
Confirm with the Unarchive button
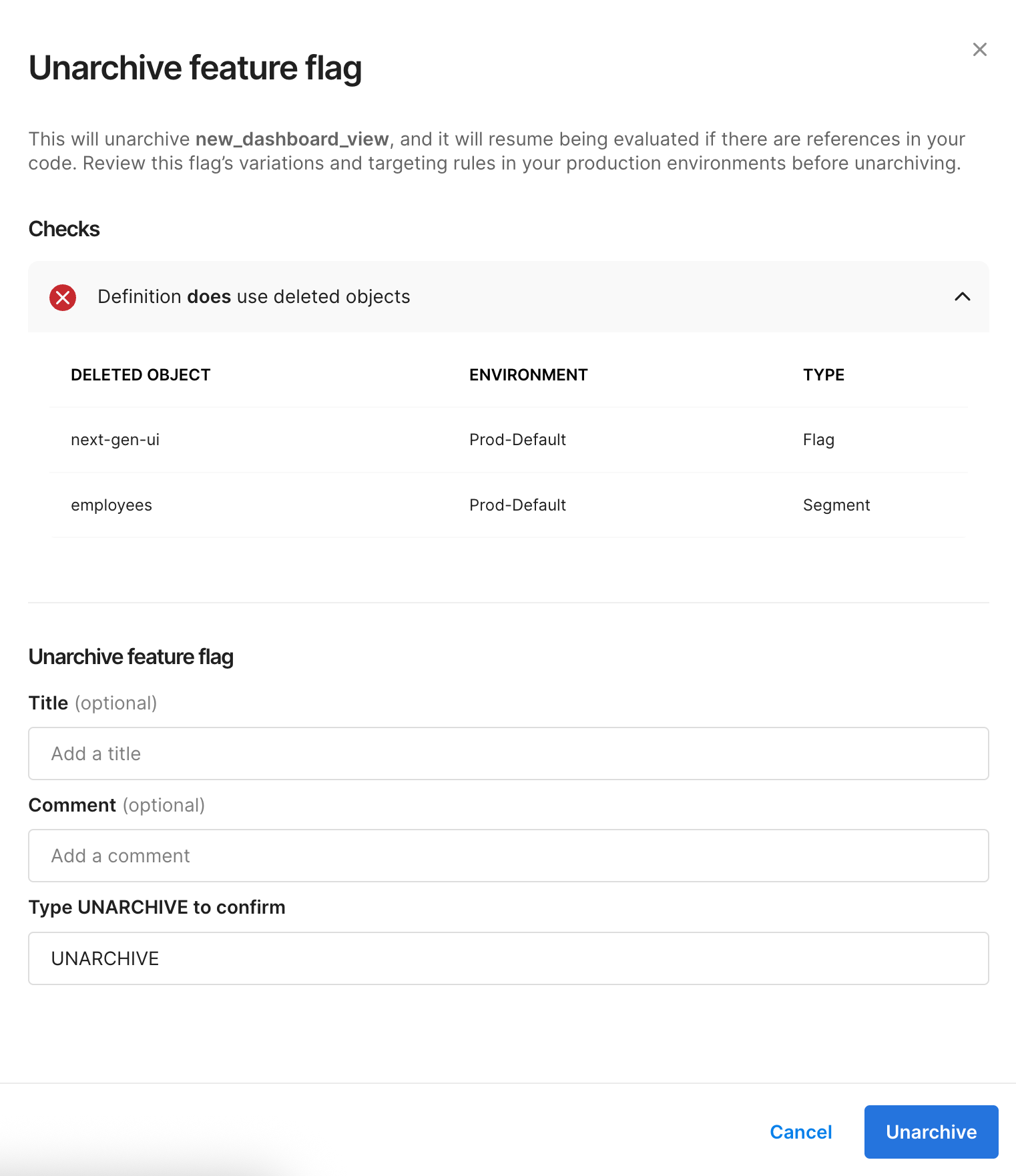coord(931,1132)
